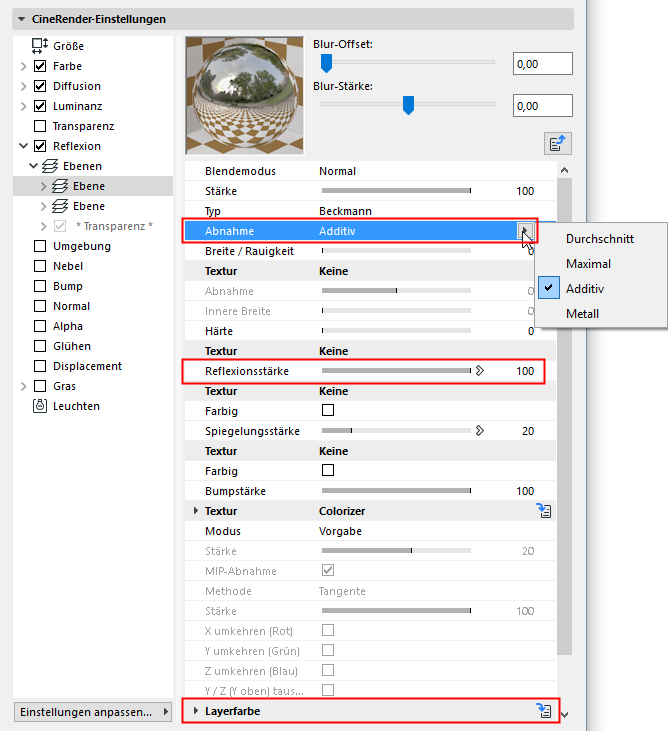Collapse the CineRender-Einstellungen panel

click(21, 19)
